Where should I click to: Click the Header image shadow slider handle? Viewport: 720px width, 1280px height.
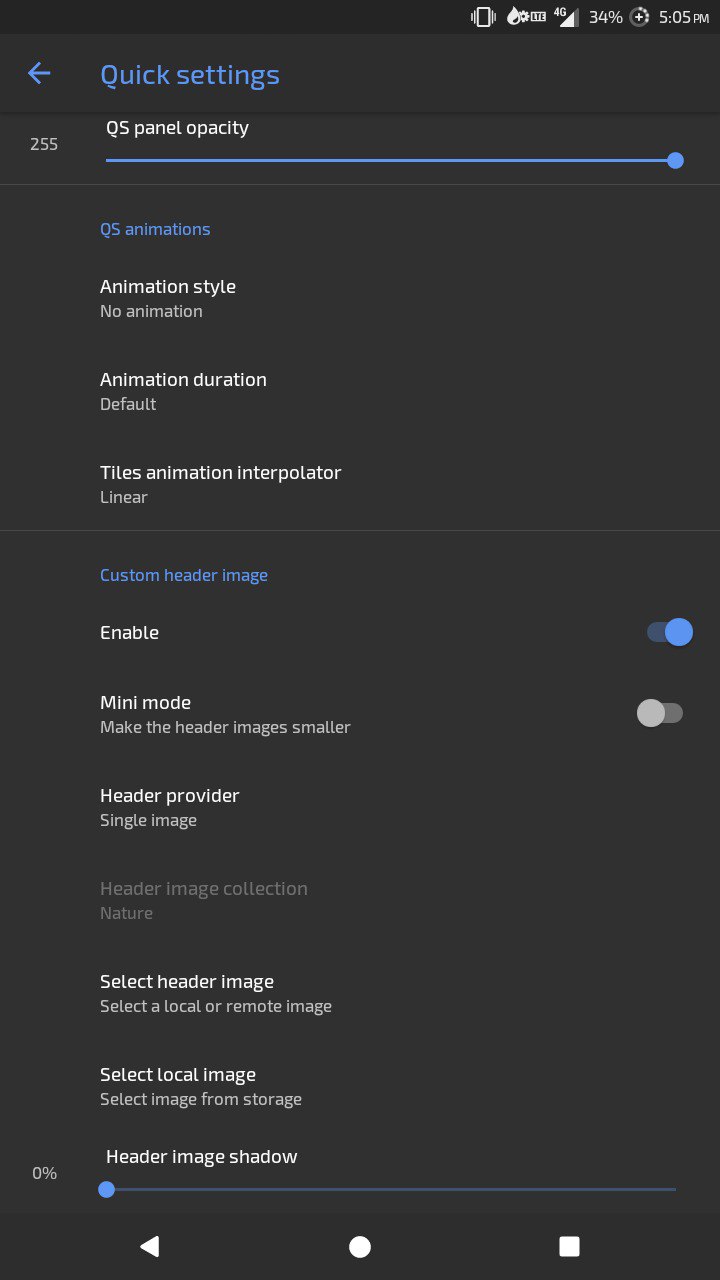(107, 1189)
